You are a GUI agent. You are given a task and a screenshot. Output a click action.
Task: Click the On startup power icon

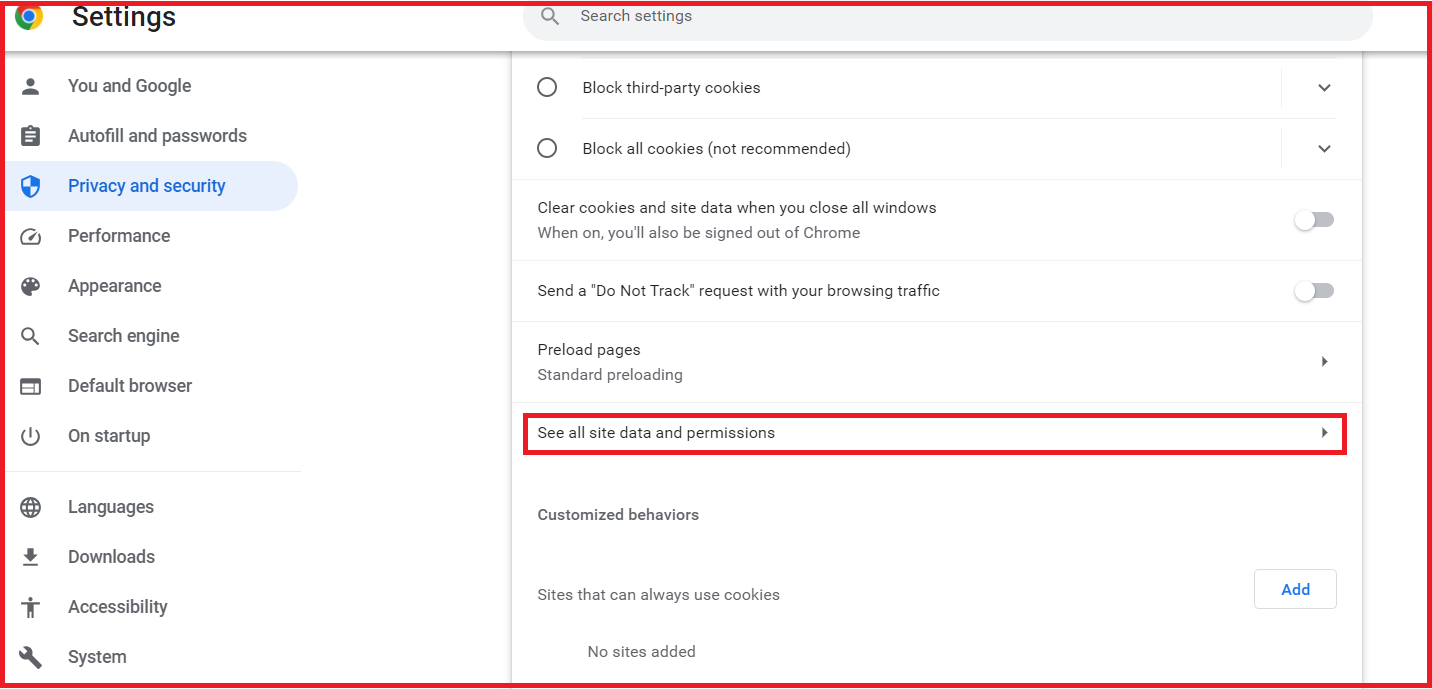[x=31, y=435]
